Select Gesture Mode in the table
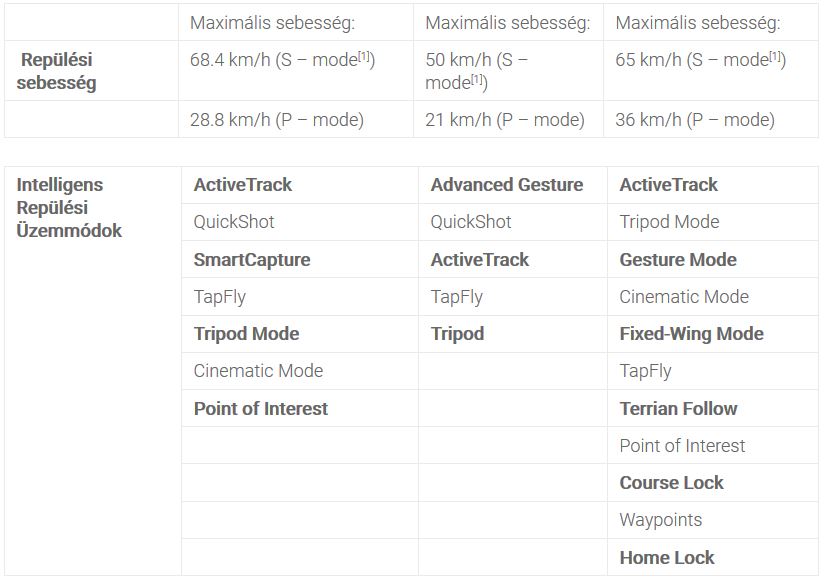826x583 pixels. (x=677, y=260)
